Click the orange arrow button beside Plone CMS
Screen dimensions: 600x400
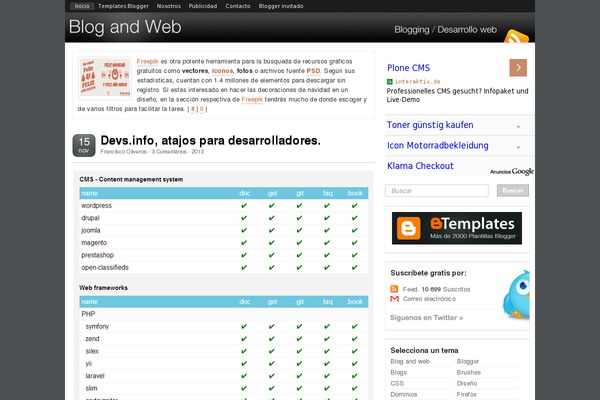click(x=518, y=68)
